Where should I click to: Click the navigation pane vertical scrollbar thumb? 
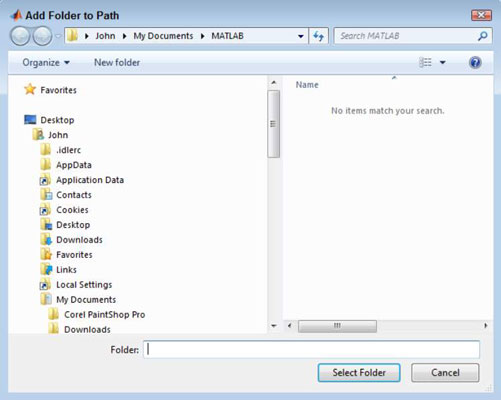(273, 124)
